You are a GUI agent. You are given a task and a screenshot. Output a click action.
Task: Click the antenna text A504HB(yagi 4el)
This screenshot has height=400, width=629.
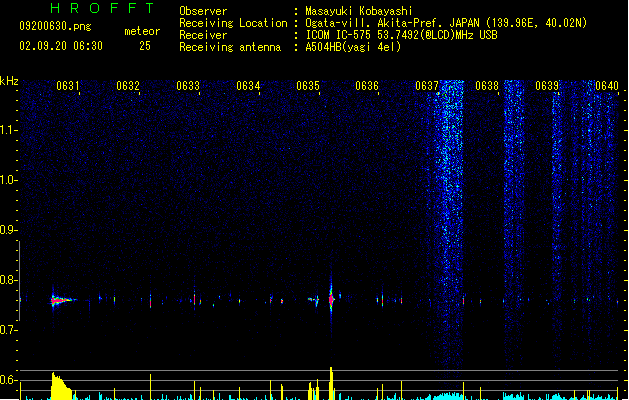coord(353,47)
